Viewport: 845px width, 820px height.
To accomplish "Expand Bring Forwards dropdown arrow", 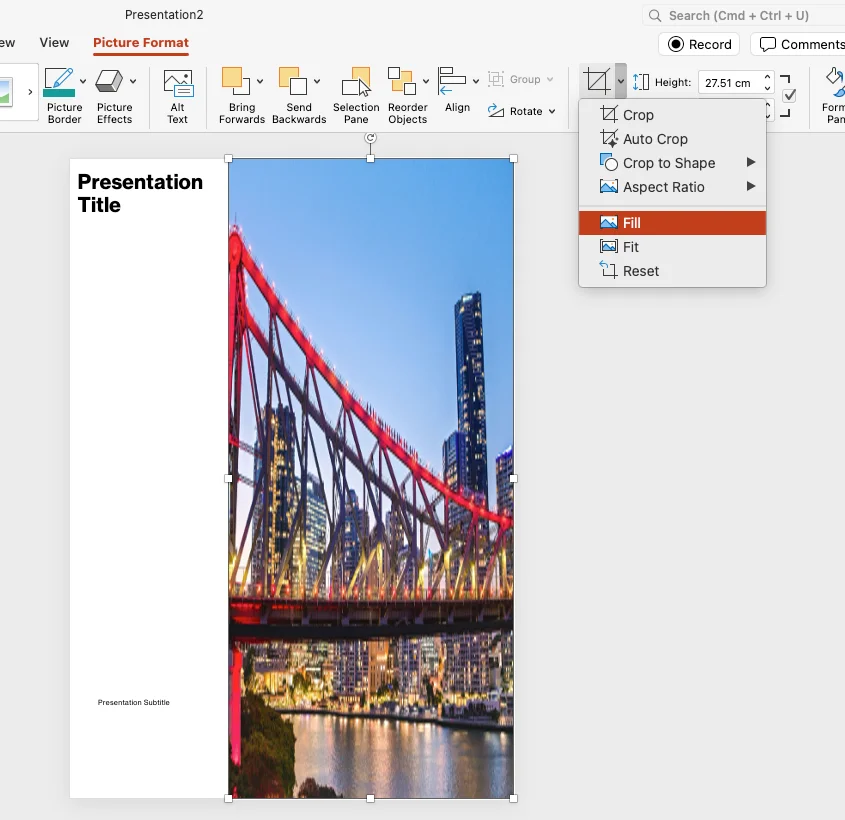I will 260,81.
